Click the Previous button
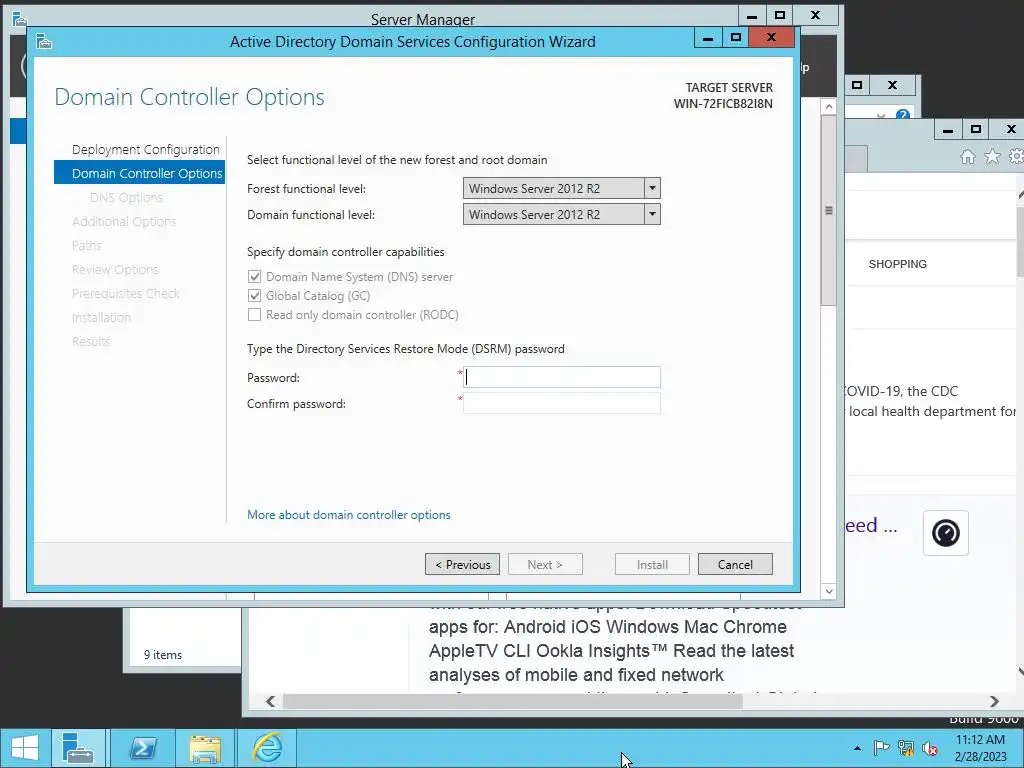Viewport: 1024px width, 768px height. 462,564
